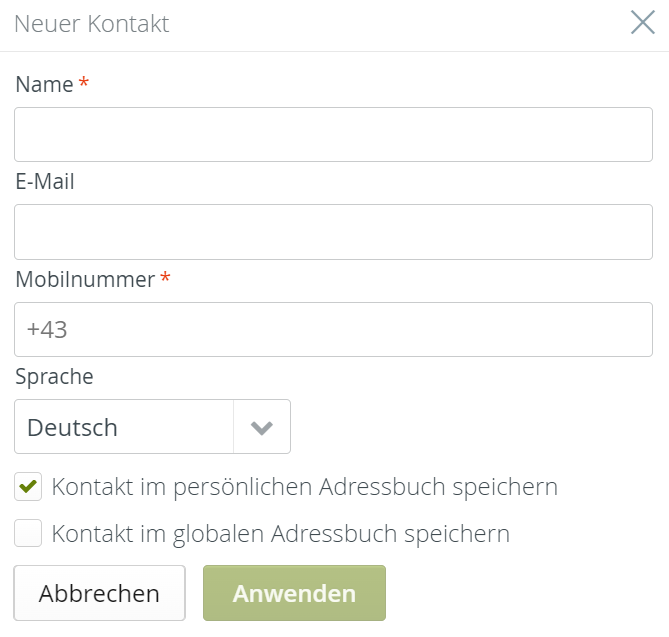The image size is (669, 637).
Task: Click the Mobilnummer field label
Action: 85,280
